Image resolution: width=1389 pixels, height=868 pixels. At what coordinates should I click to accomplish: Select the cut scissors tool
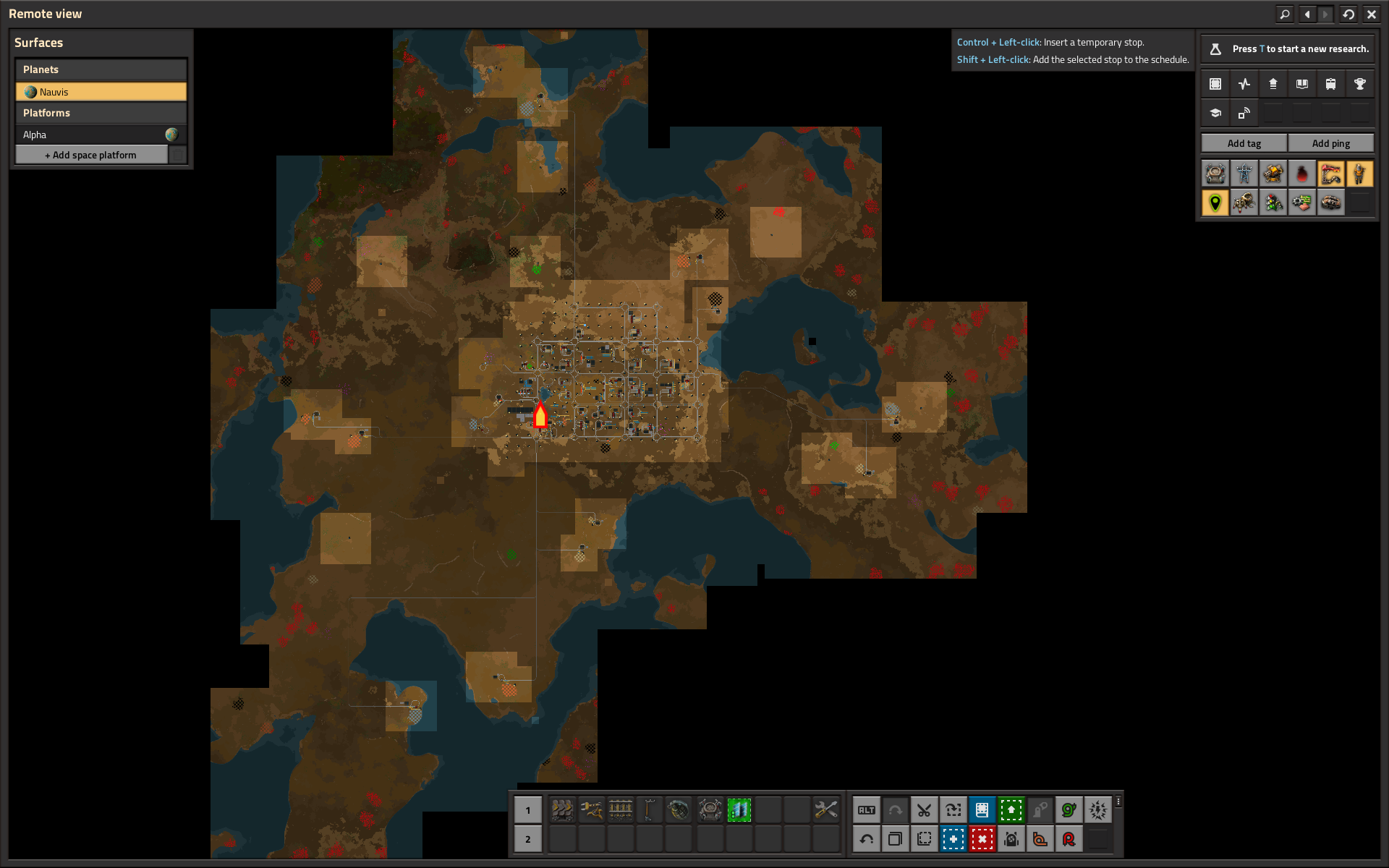(925, 810)
